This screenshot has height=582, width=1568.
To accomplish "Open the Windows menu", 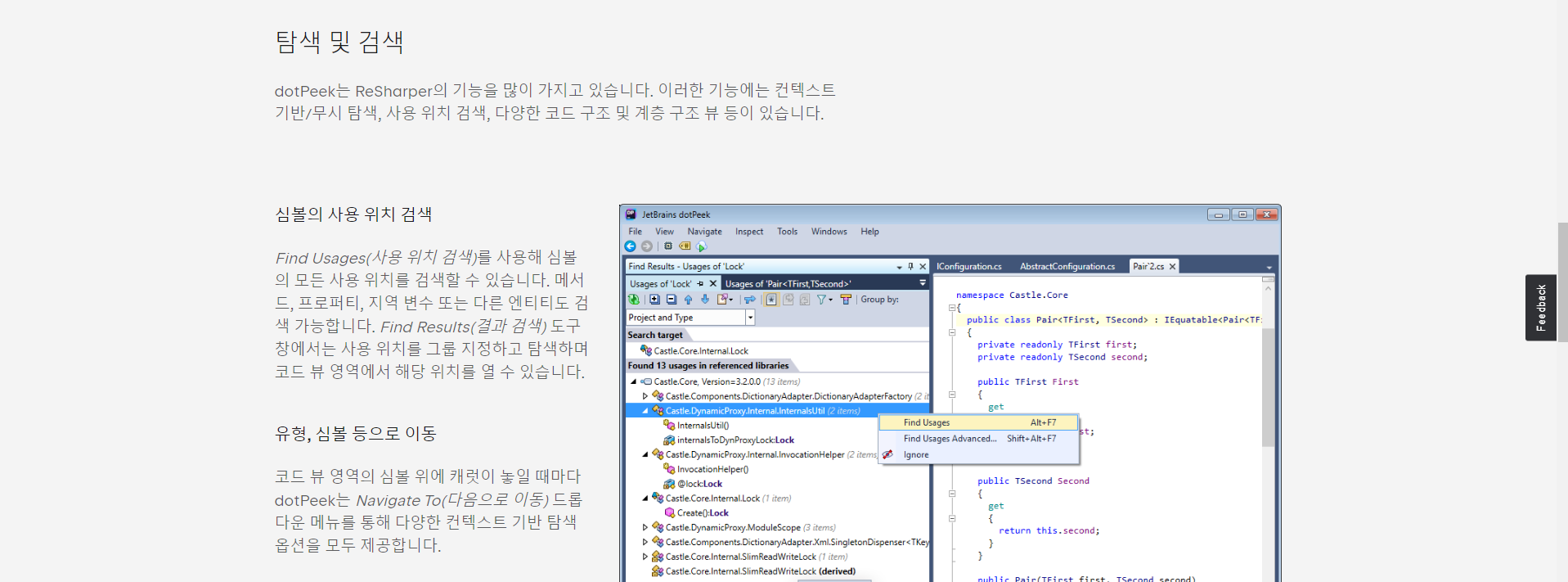I will coord(829,232).
